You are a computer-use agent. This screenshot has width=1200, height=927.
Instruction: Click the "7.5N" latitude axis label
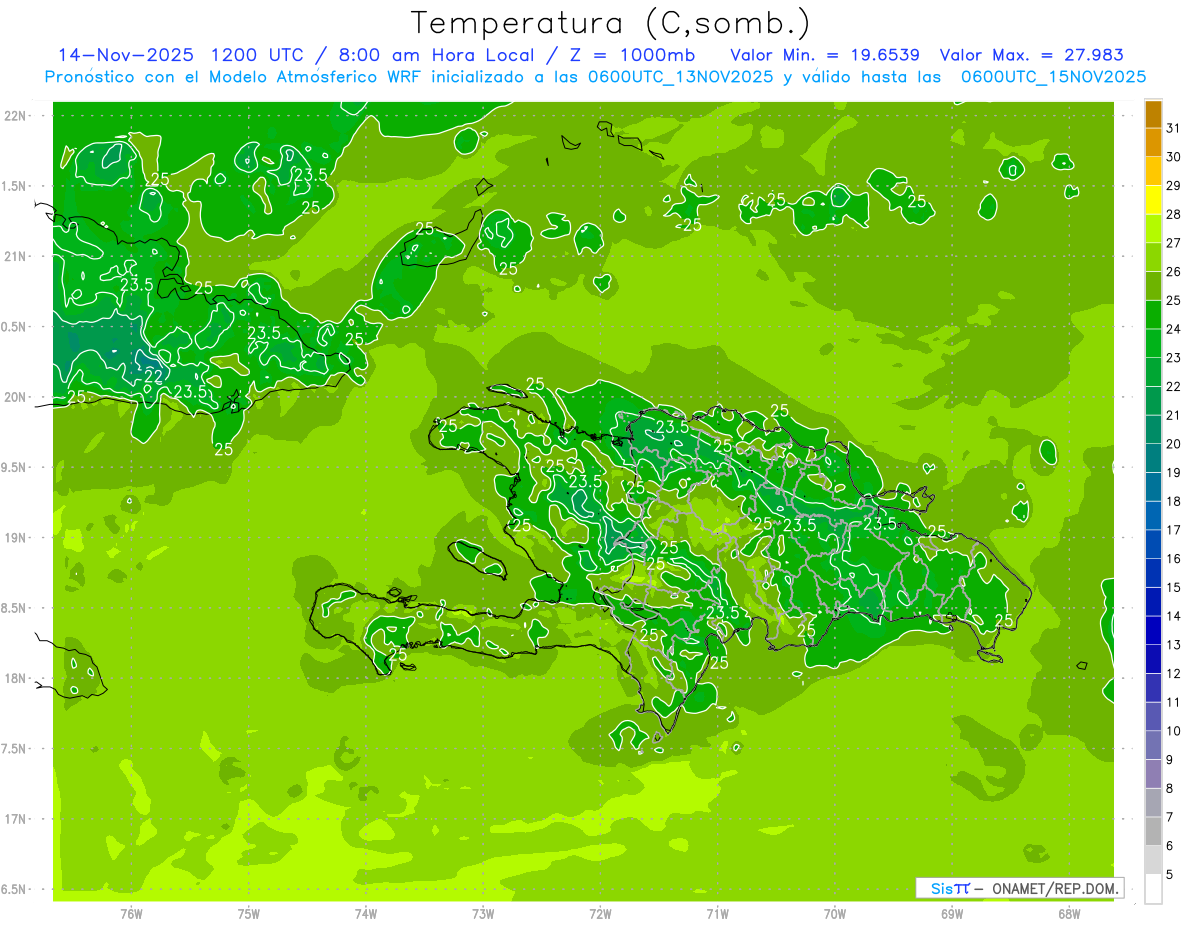point(14,749)
